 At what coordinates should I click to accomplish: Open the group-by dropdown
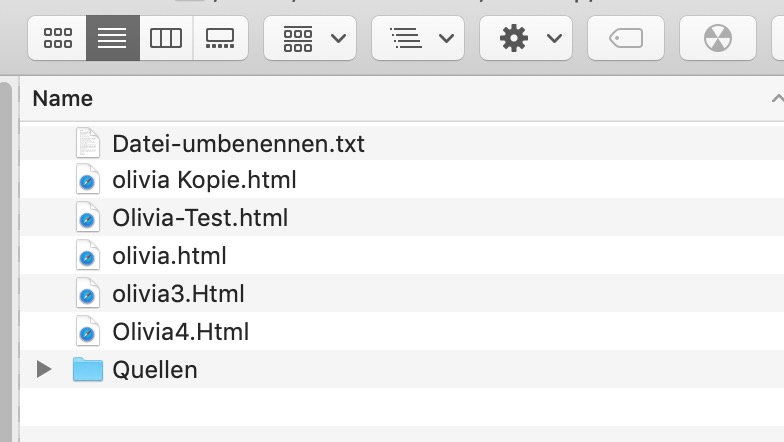pyautogui.click(x=310, y=38)
